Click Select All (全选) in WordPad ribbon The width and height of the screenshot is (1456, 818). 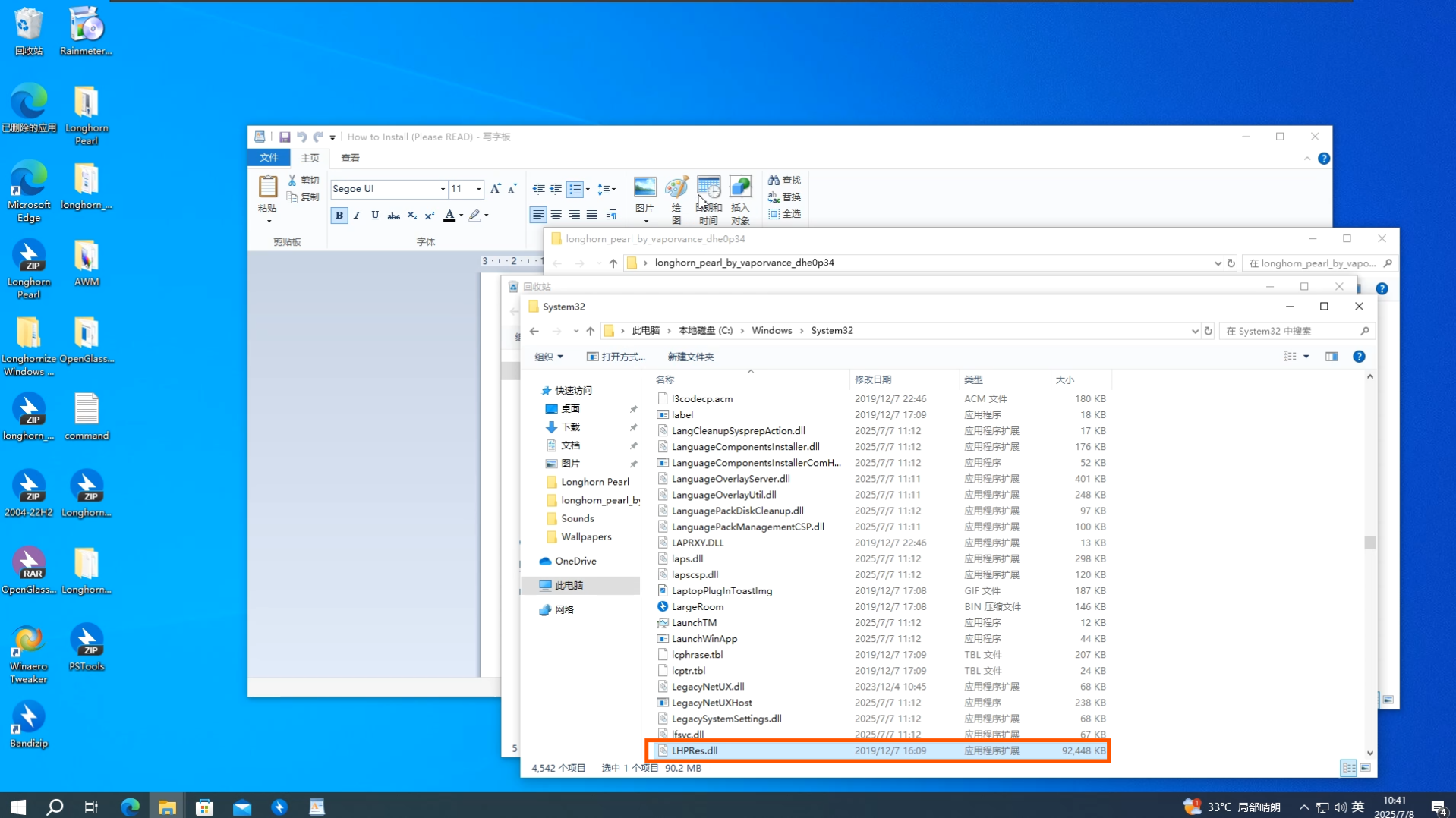pos(784,214)
